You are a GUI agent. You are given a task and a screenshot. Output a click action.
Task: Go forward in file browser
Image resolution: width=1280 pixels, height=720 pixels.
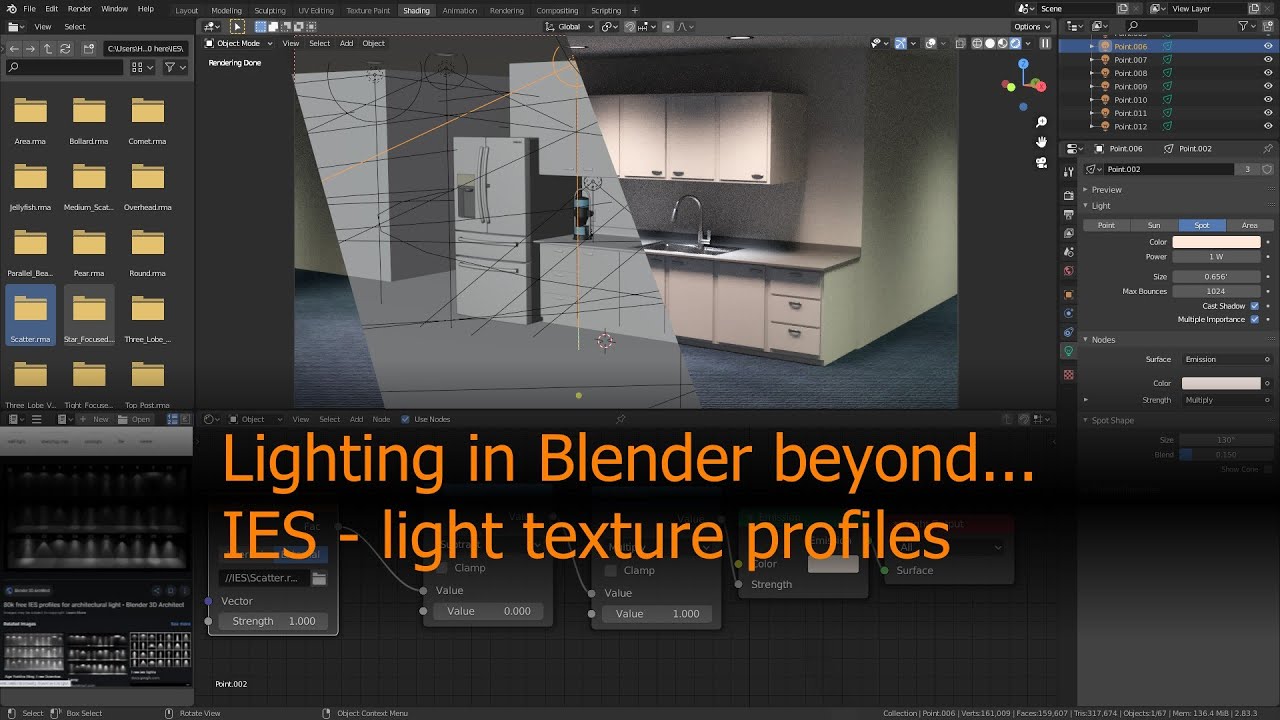tap(31, 48)
